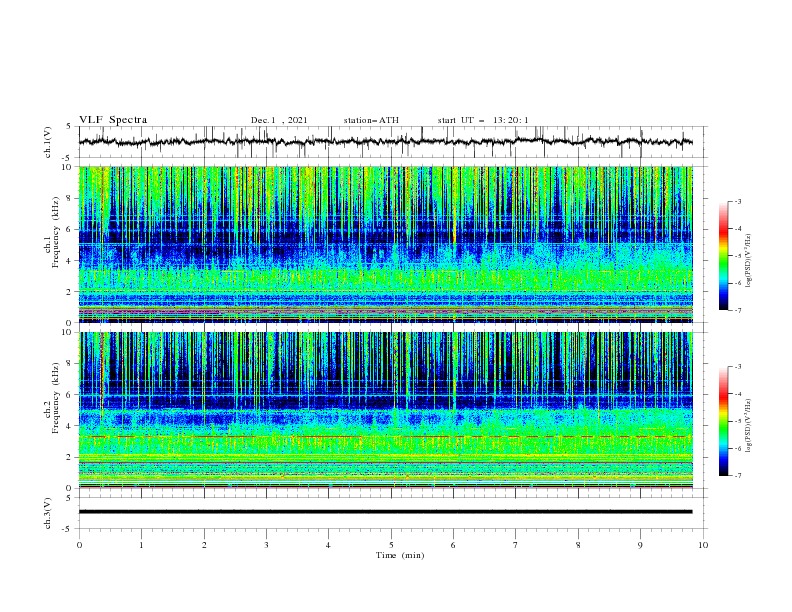The image size is (792, 612).
Task: Click time axis tick label "1"
Action: click(x=141, y=545)
